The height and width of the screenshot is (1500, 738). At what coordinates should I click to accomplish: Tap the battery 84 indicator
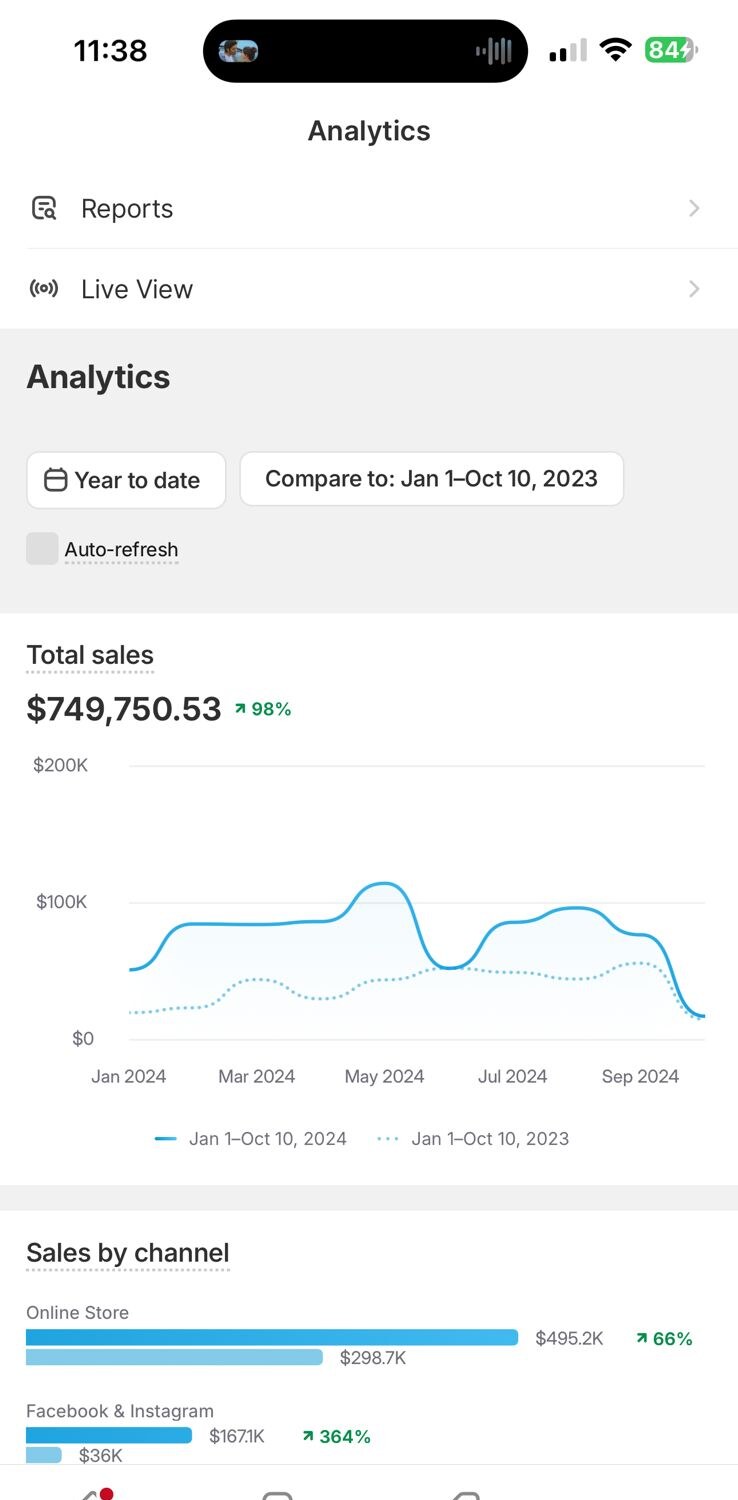tap(671, 50)
